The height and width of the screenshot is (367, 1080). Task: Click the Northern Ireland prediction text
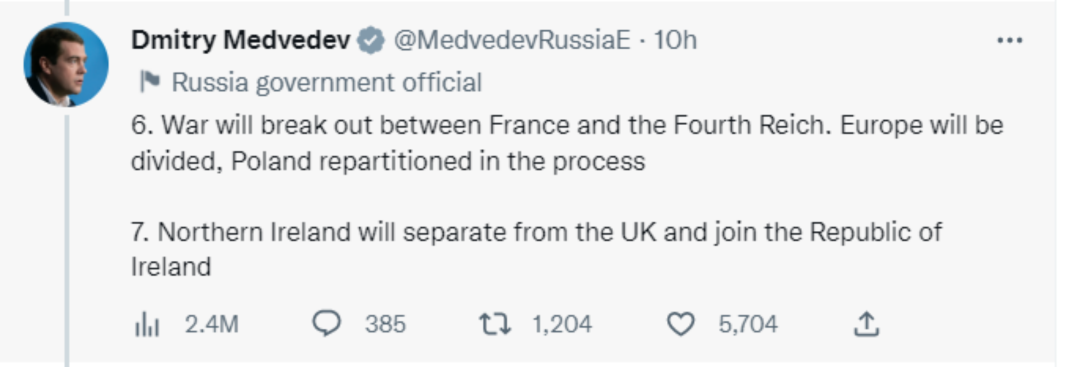(536, 249)
